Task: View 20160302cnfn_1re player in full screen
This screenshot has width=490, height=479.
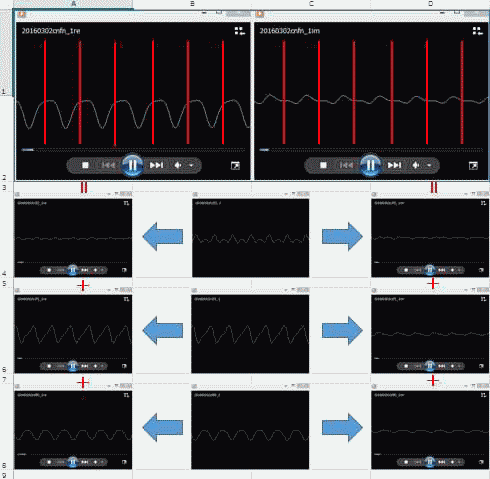Action: tap(235, 165)
